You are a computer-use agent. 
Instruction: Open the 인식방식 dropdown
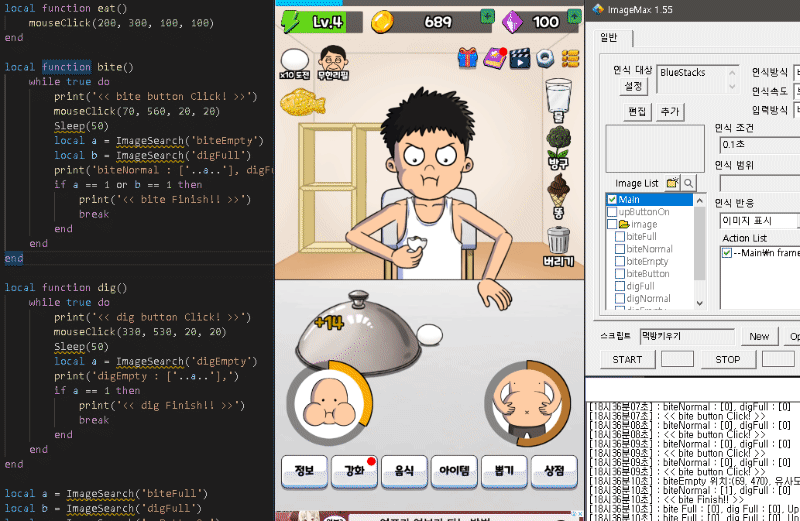796,72
